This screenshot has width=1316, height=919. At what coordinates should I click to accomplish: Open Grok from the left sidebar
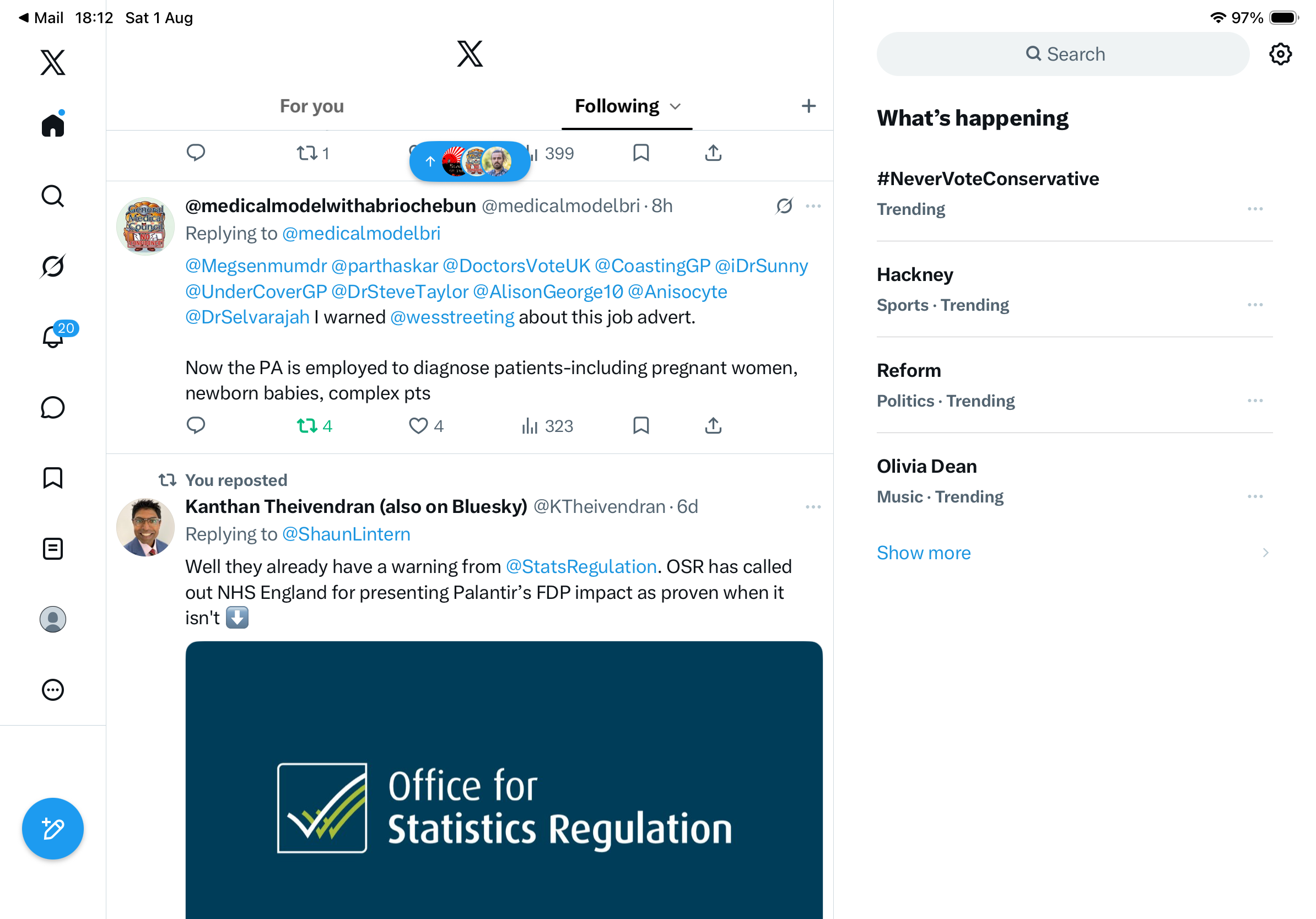[53, 267]
